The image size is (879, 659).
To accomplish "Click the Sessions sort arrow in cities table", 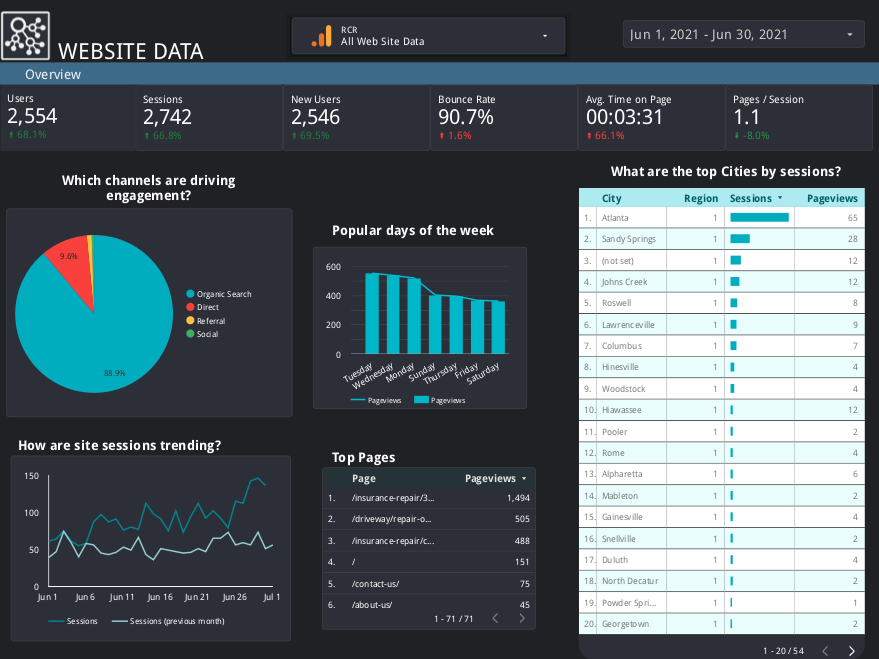I will (780, 198).
